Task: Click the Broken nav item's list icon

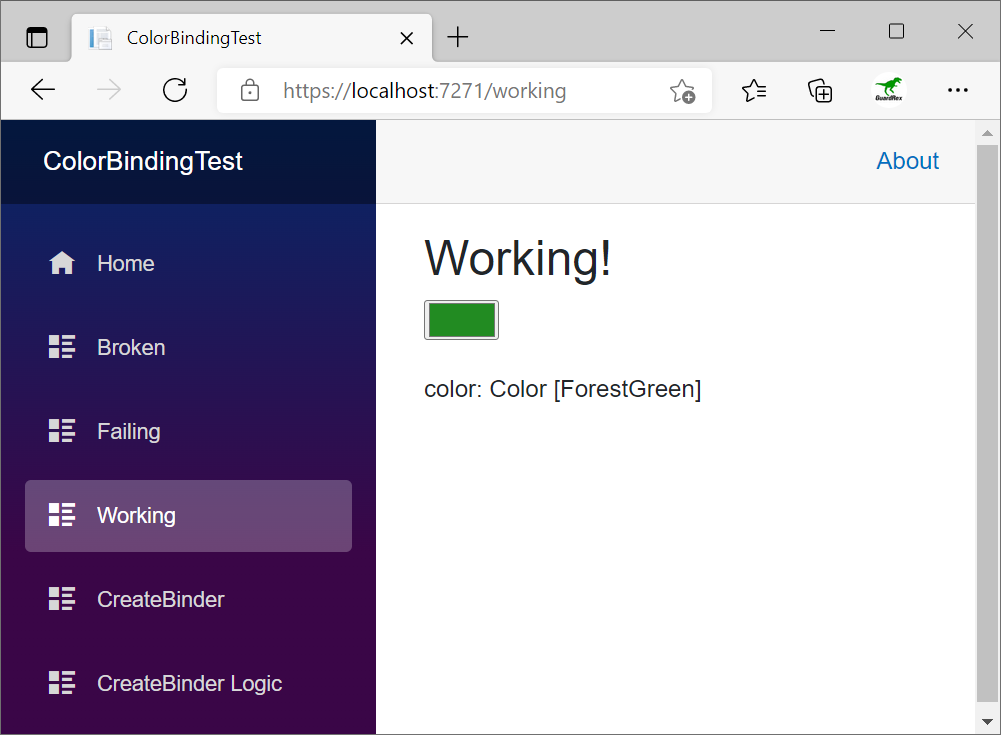Action: pyautogui.click(x=61, y=346)
